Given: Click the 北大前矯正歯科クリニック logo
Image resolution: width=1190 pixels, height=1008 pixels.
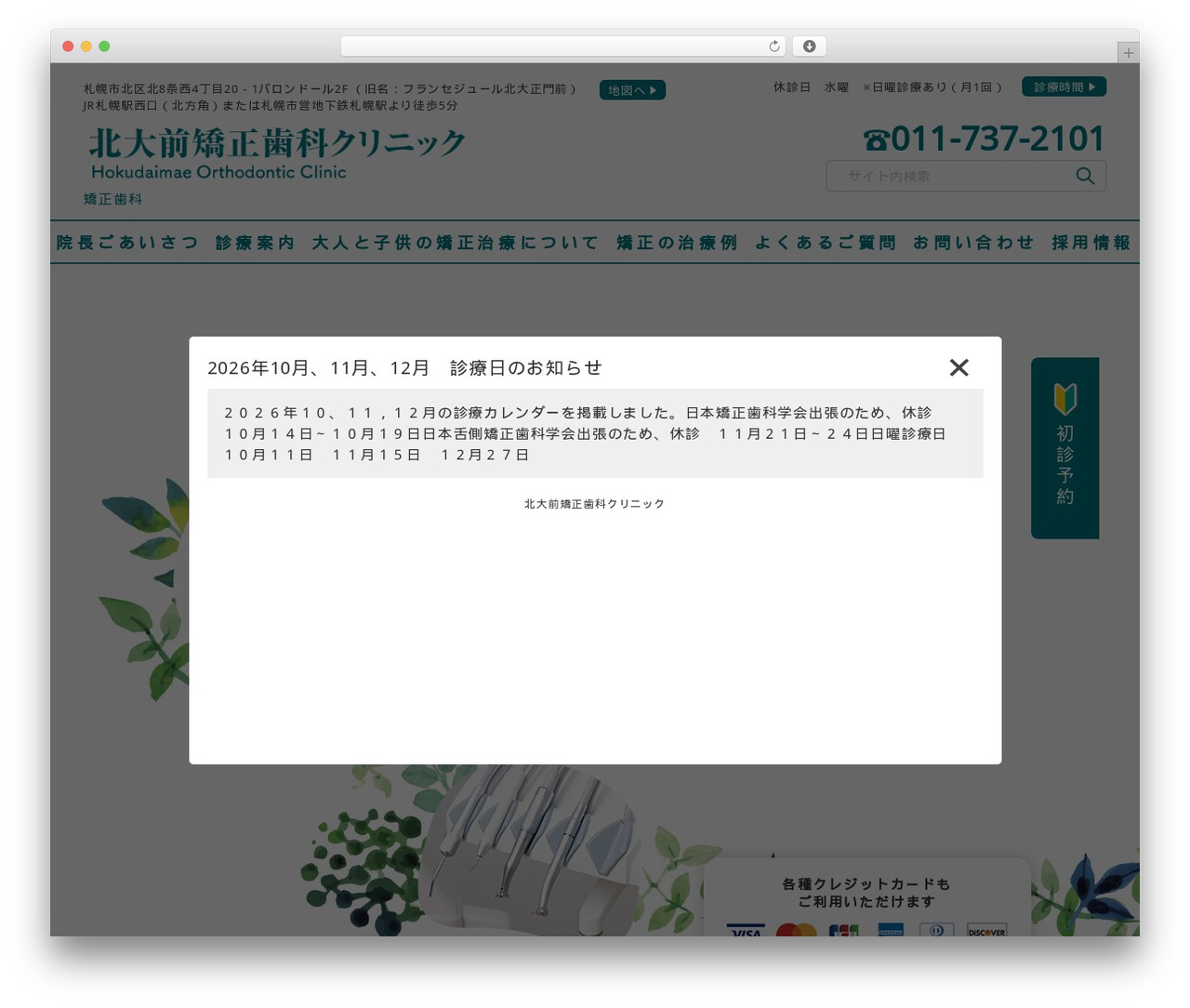Looking at the screenshot, I should point(277,153).
